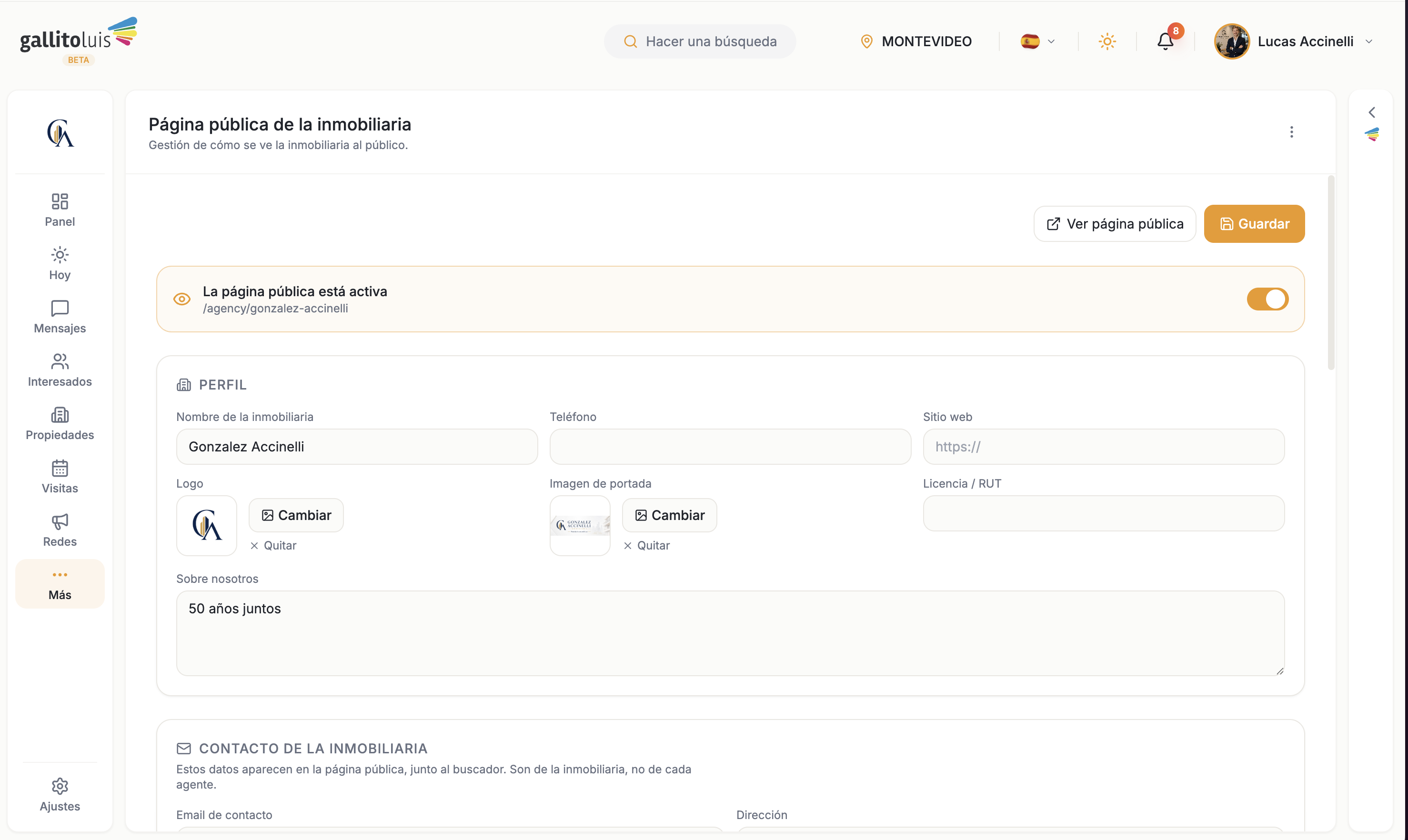
Task: Click the vertical scrollbar of the page
Action: [x=1330, y=273]
